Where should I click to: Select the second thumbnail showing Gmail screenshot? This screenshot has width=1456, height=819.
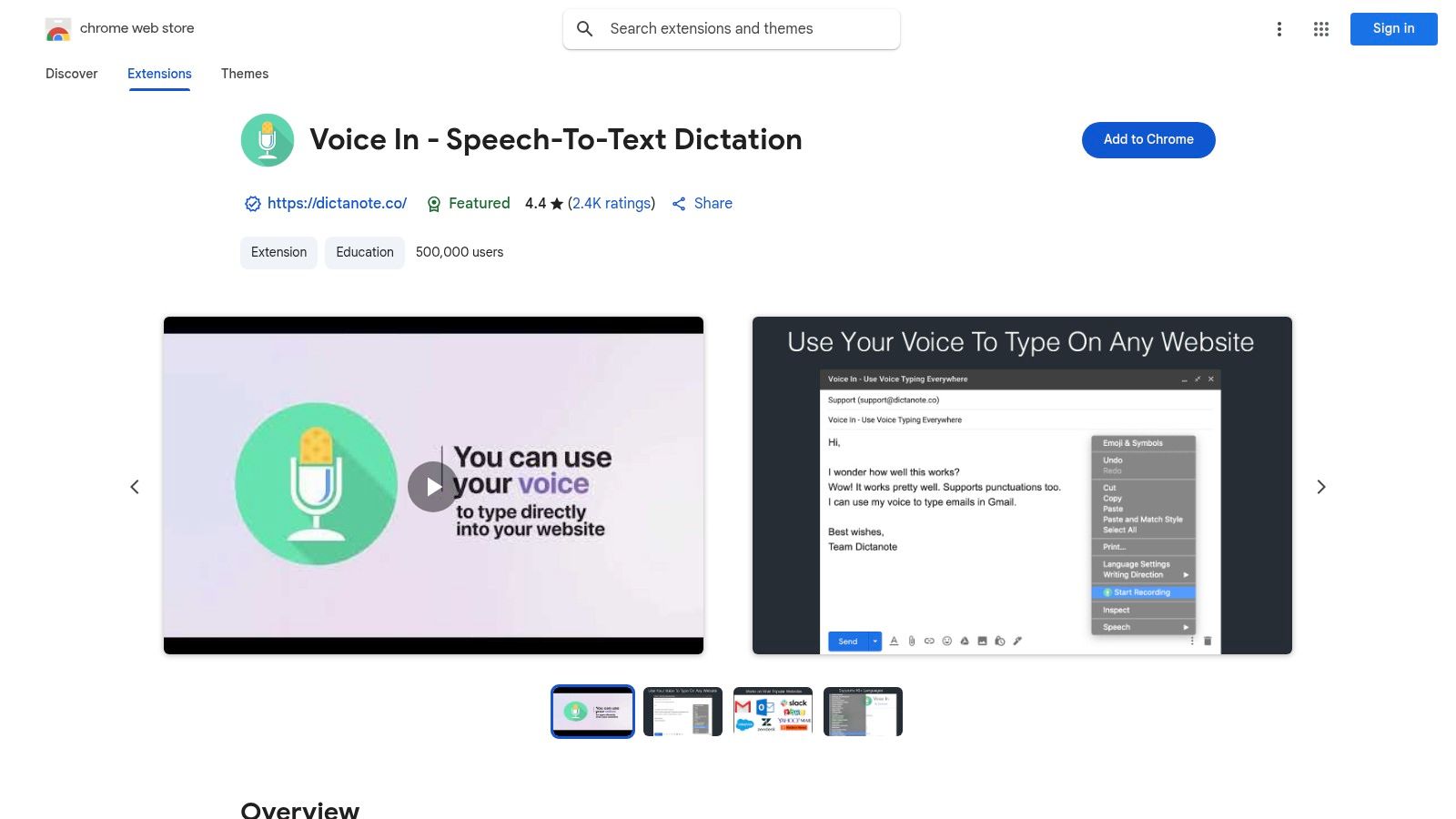tap(682, 712)
